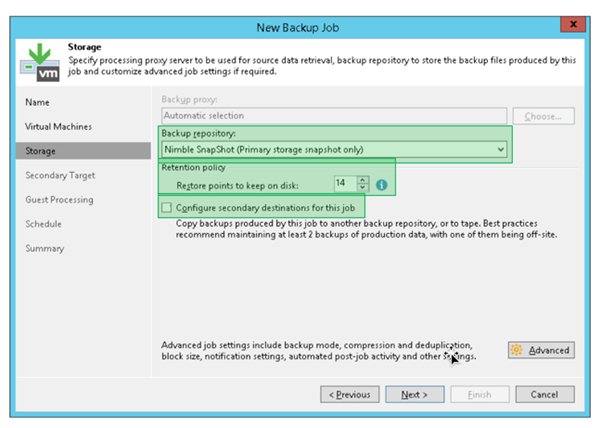
Task: Click the Retention policy heading
Action: pyautogui.click(x=193, y=167)
